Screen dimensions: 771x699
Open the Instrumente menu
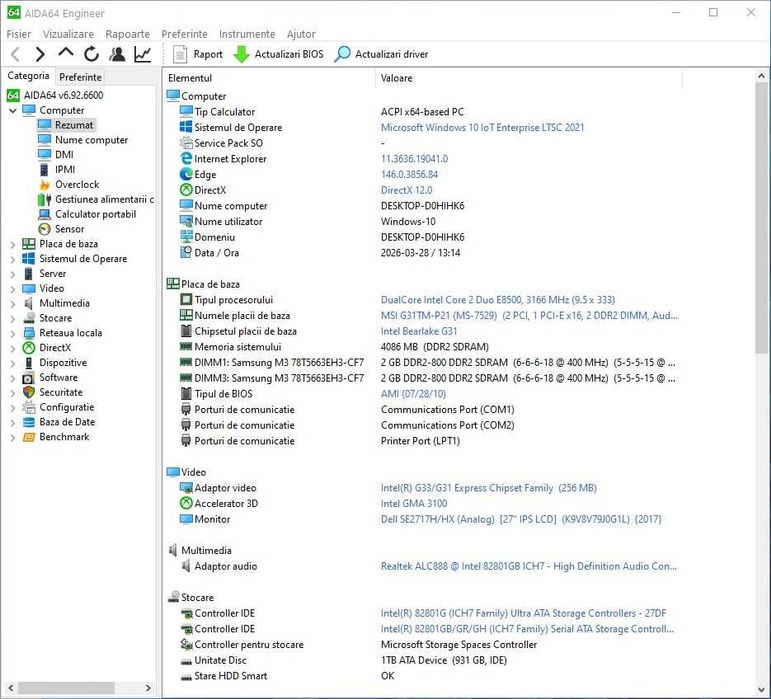tap(247, 34)
